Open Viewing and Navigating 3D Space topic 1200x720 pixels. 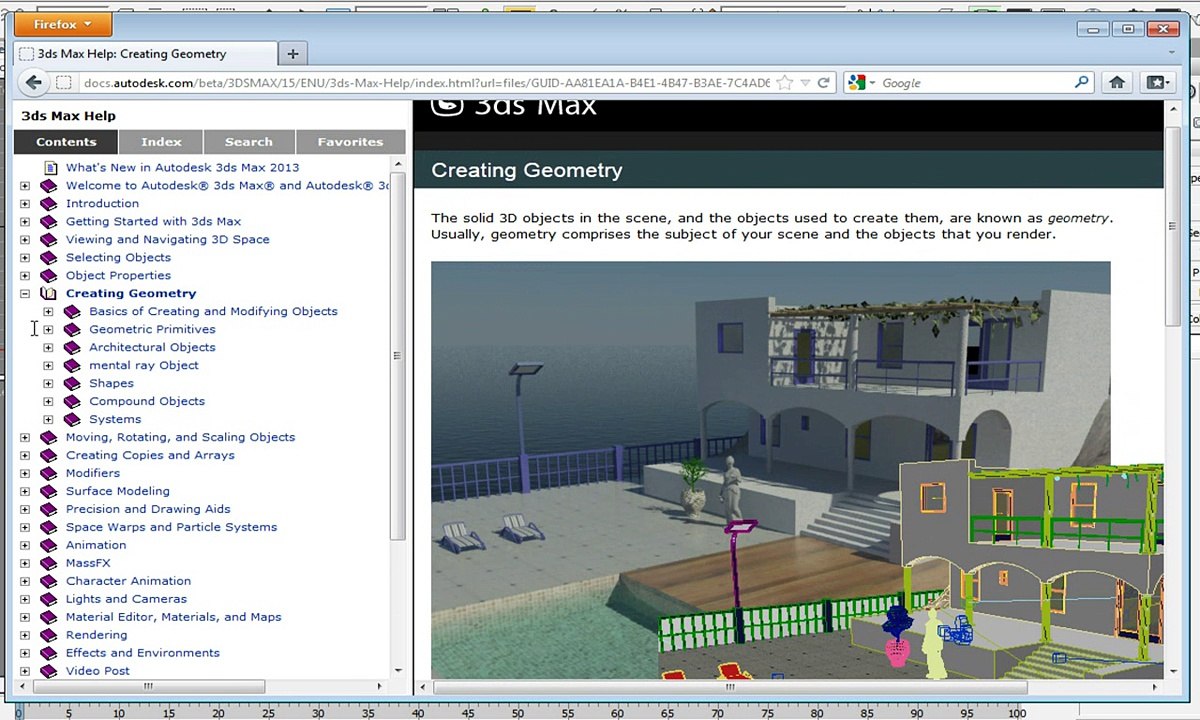pos(167,239)
